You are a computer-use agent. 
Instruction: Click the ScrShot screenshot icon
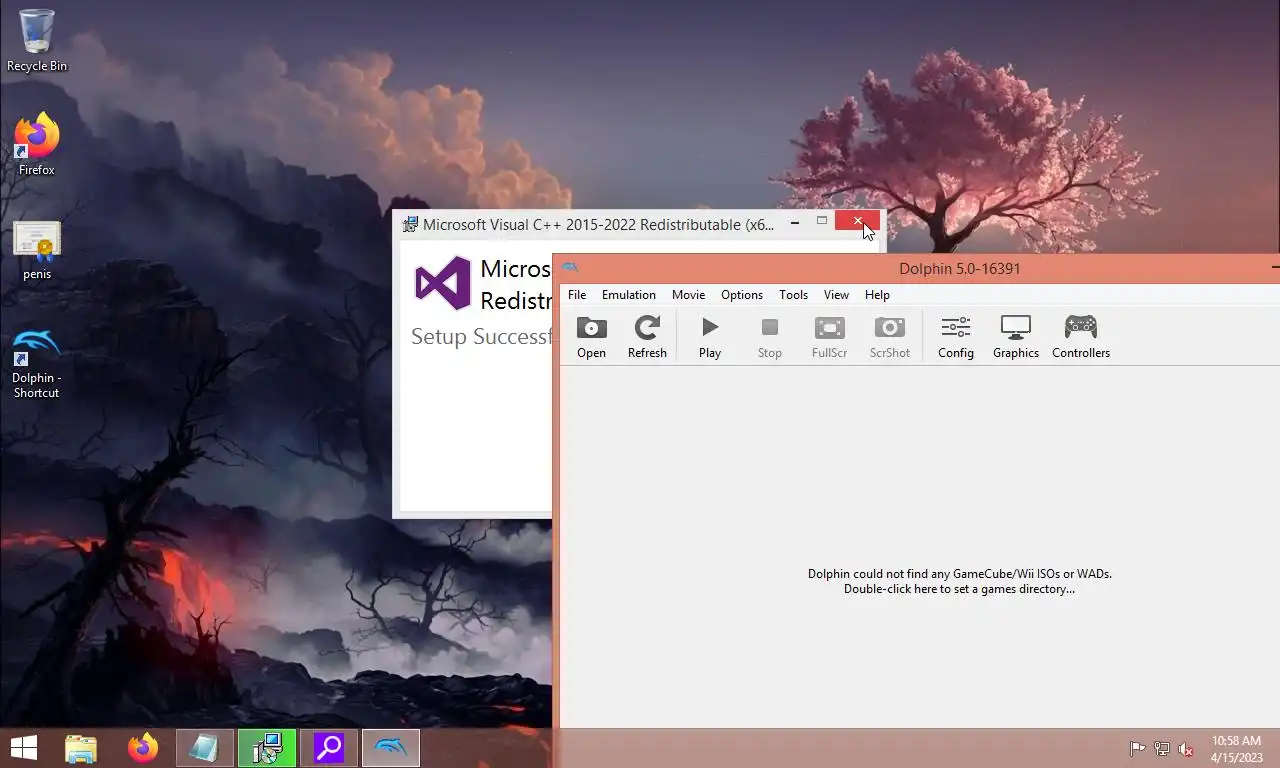coord(889,337)
